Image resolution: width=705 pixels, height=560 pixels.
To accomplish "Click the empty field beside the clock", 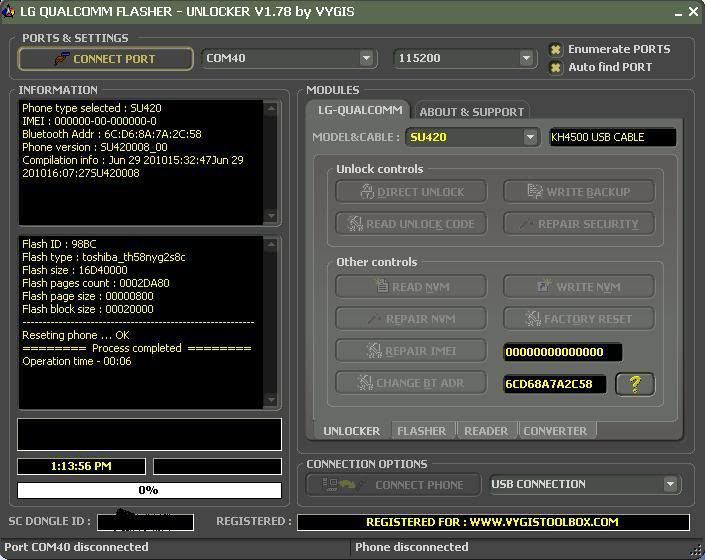I will pyautogui.click(x=218, y=467).
